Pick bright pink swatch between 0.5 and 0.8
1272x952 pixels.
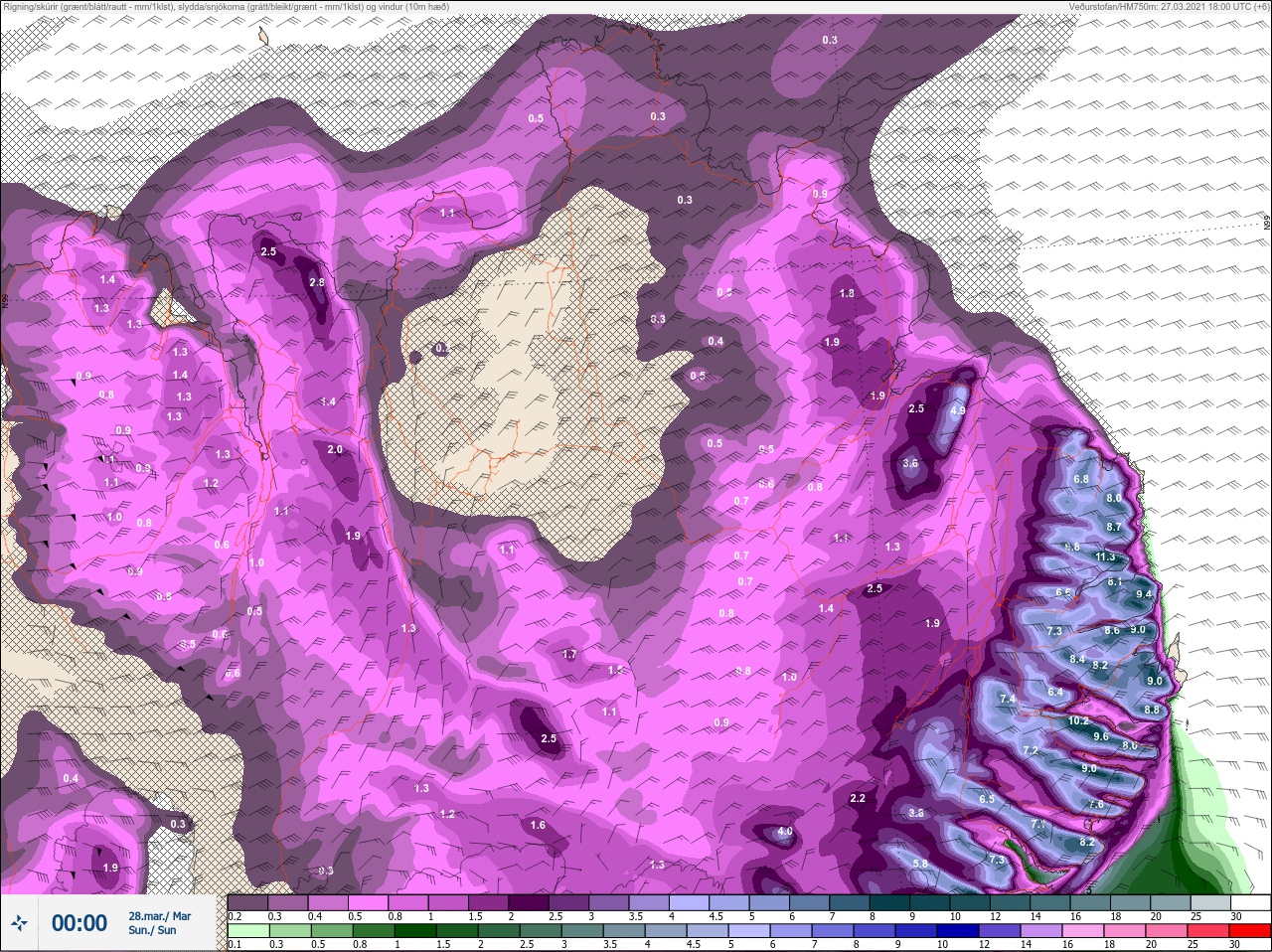369,902
